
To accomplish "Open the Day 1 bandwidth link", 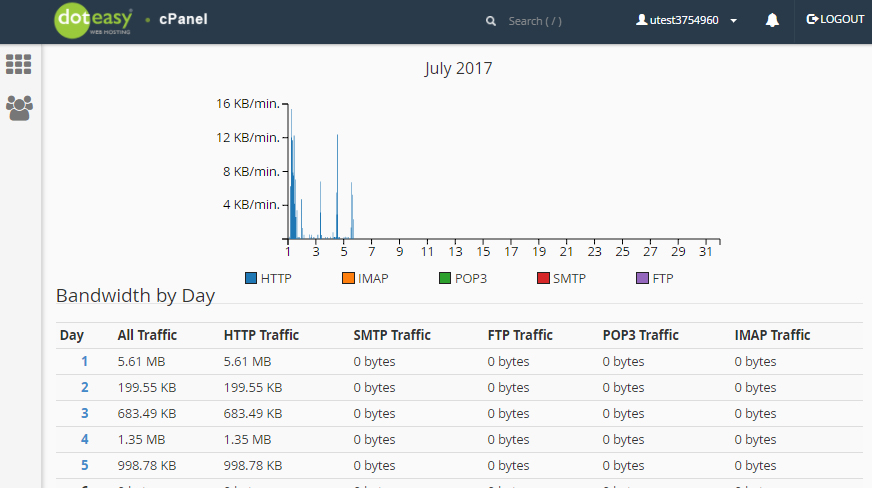I will click(x=85, y=362).
